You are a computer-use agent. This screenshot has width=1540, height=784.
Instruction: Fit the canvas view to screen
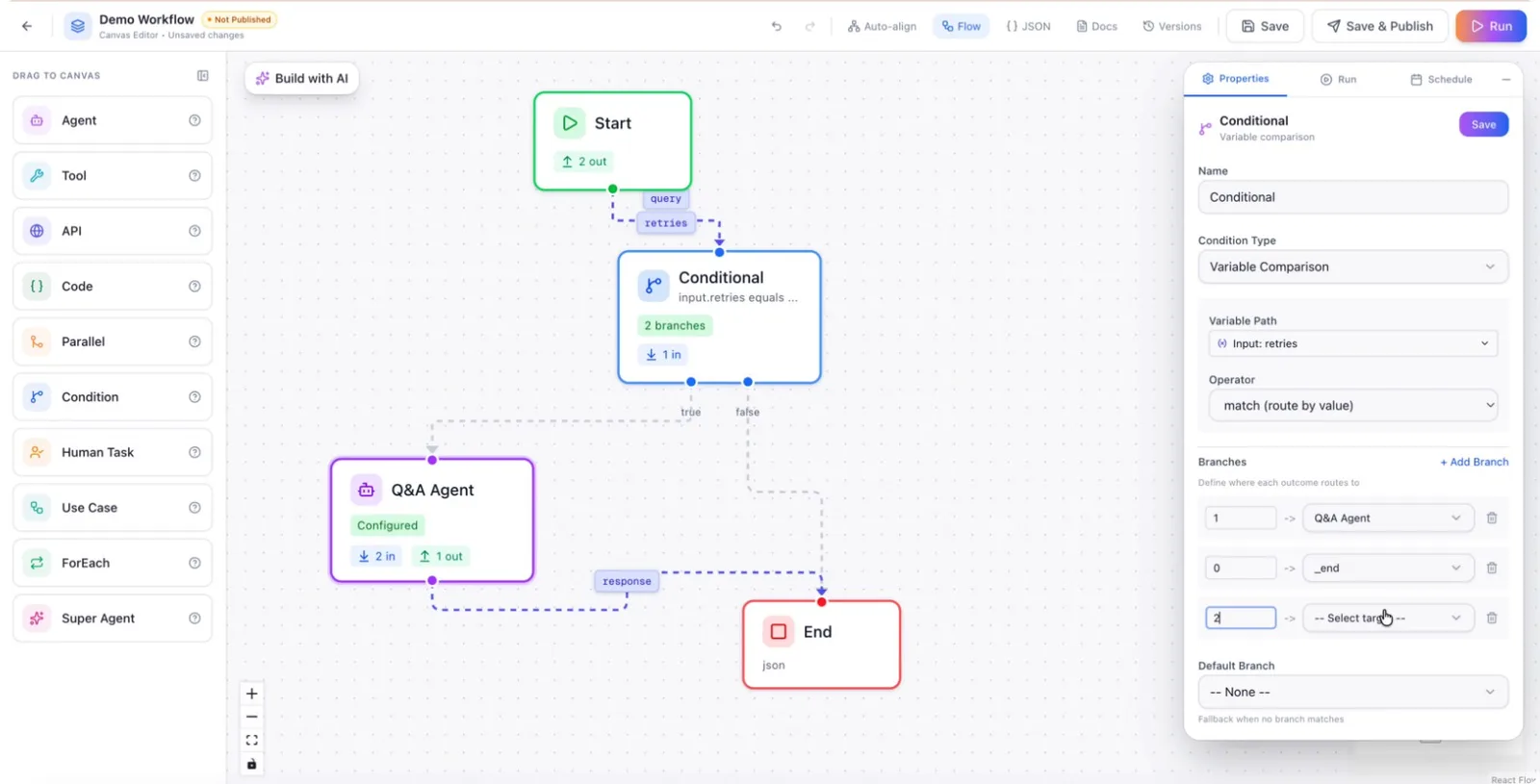tap(252, 740)
